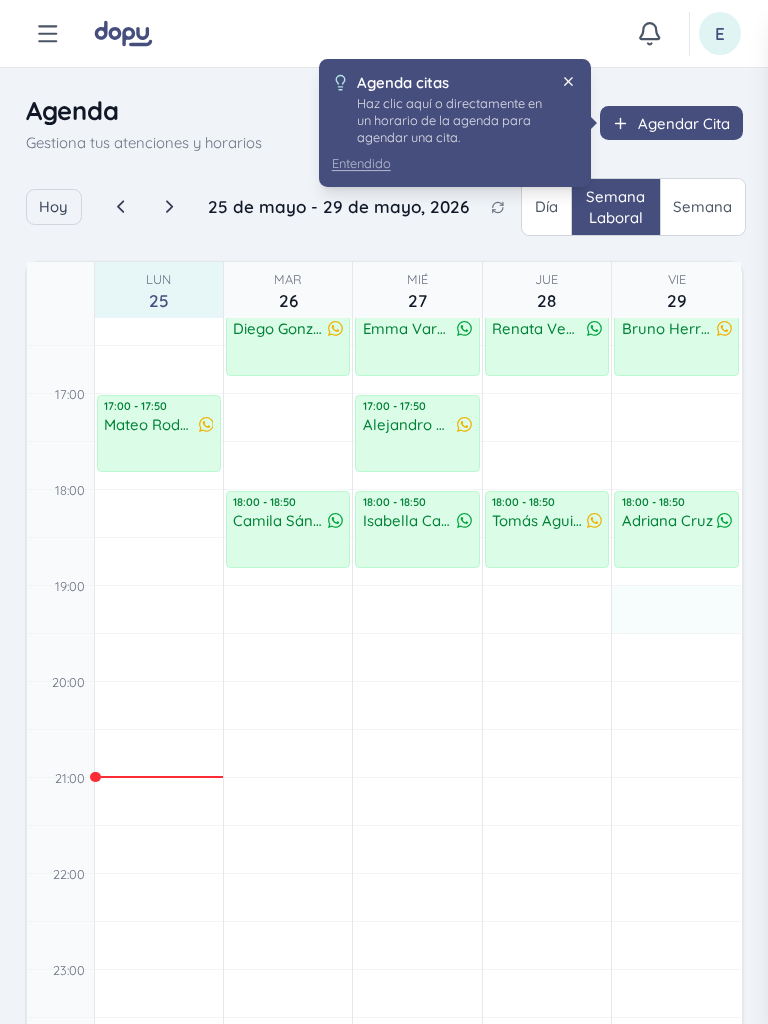Click the 22:00 time label
Screen dimensions: 768x1024
(69, 874)
